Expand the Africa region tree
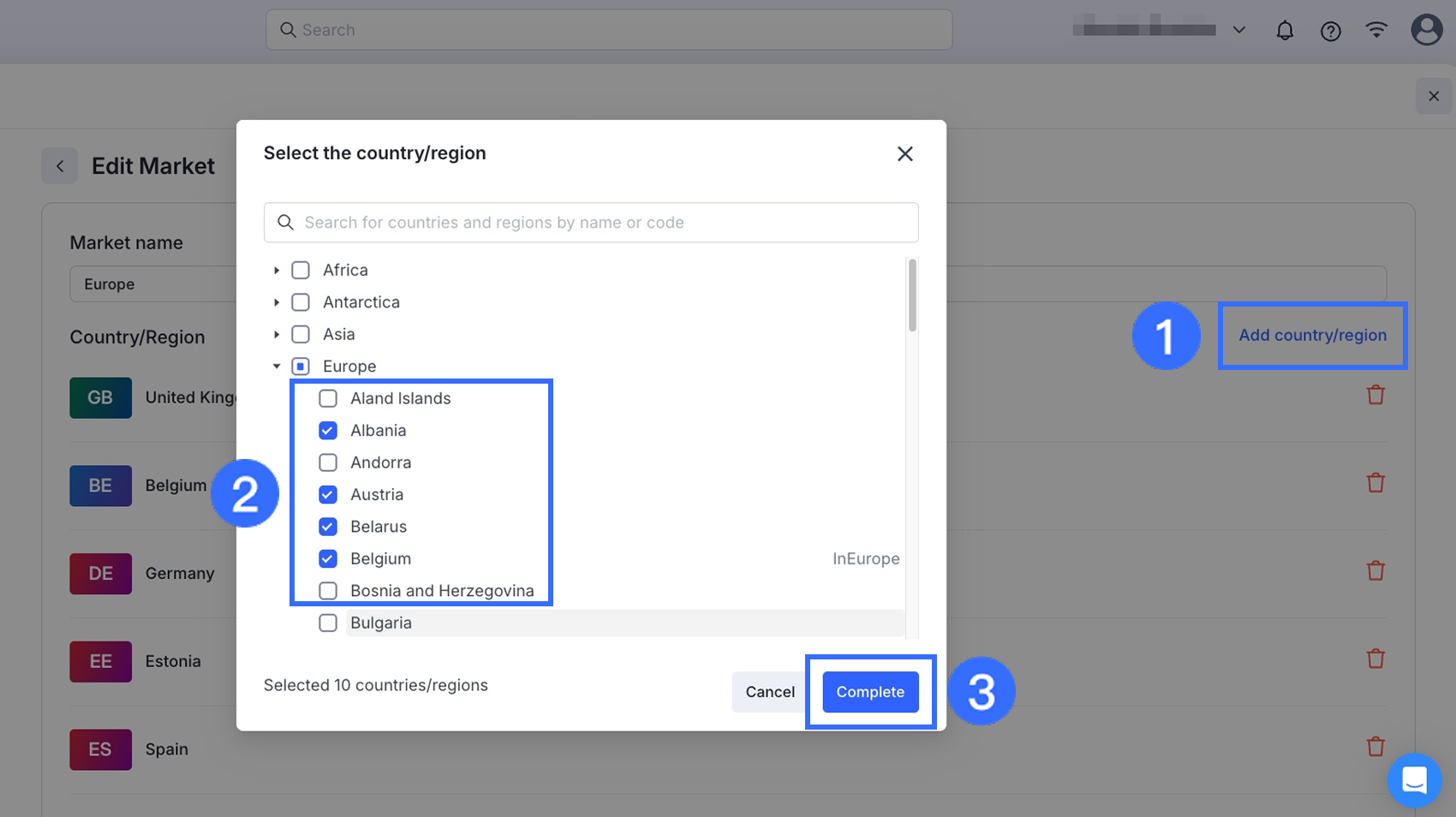1456x817 pixels. tap(277, 271)
